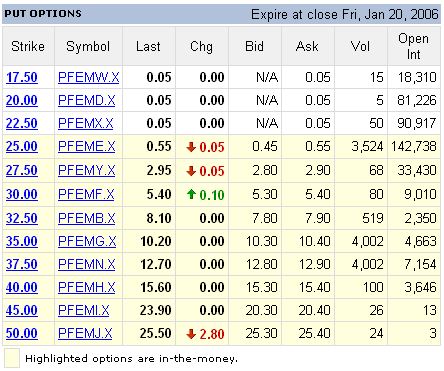
Task: Open the 32.50 strike link
Action: pyautogui.click(x=22, y=218)
